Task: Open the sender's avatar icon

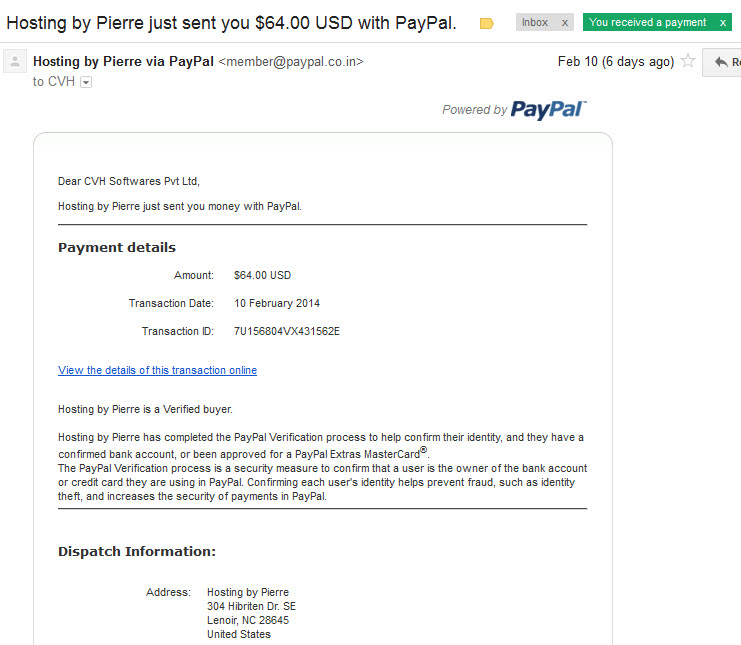Action: [15, 61]
